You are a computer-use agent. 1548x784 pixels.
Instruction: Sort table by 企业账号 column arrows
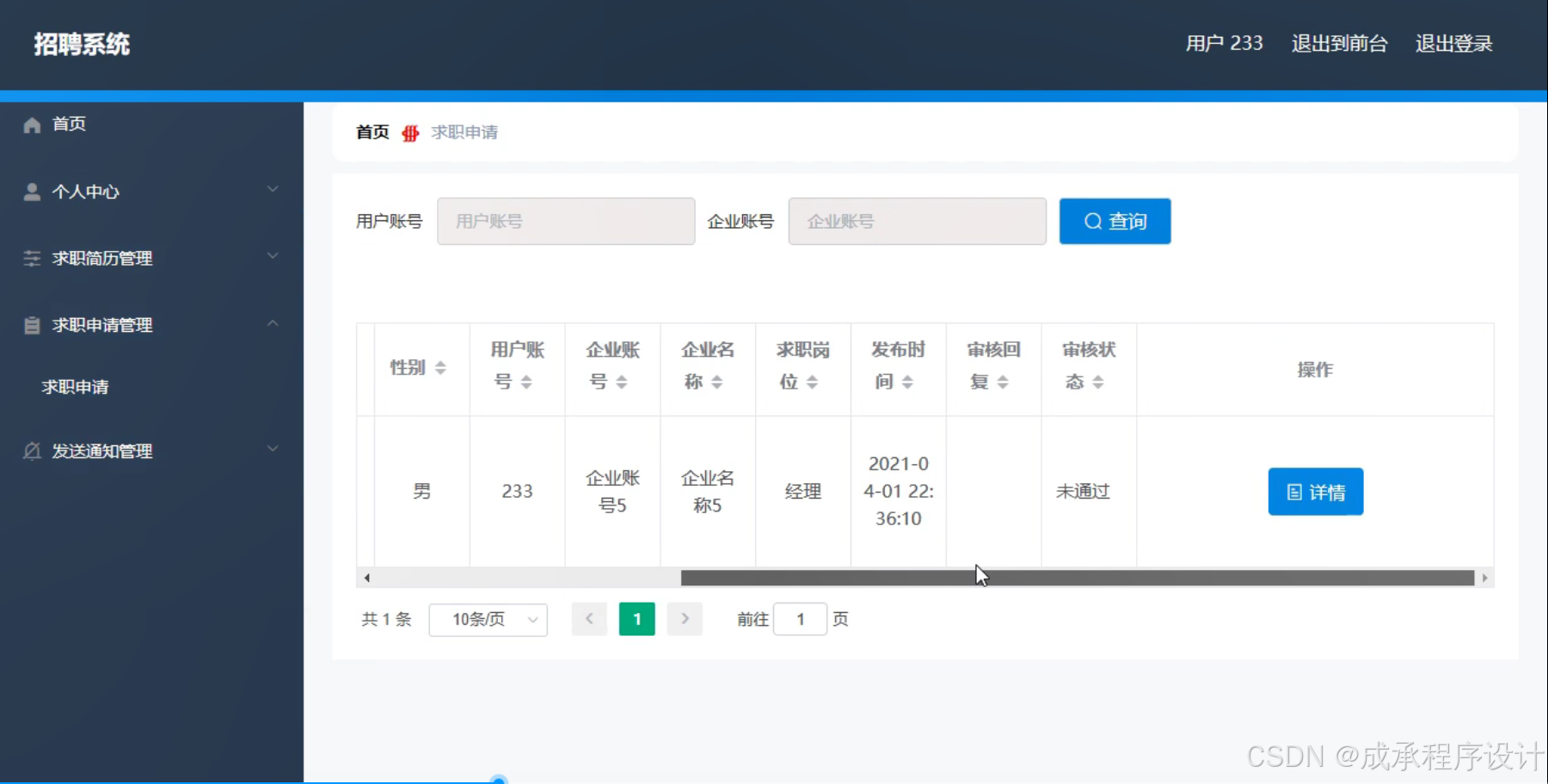[622, 382]
